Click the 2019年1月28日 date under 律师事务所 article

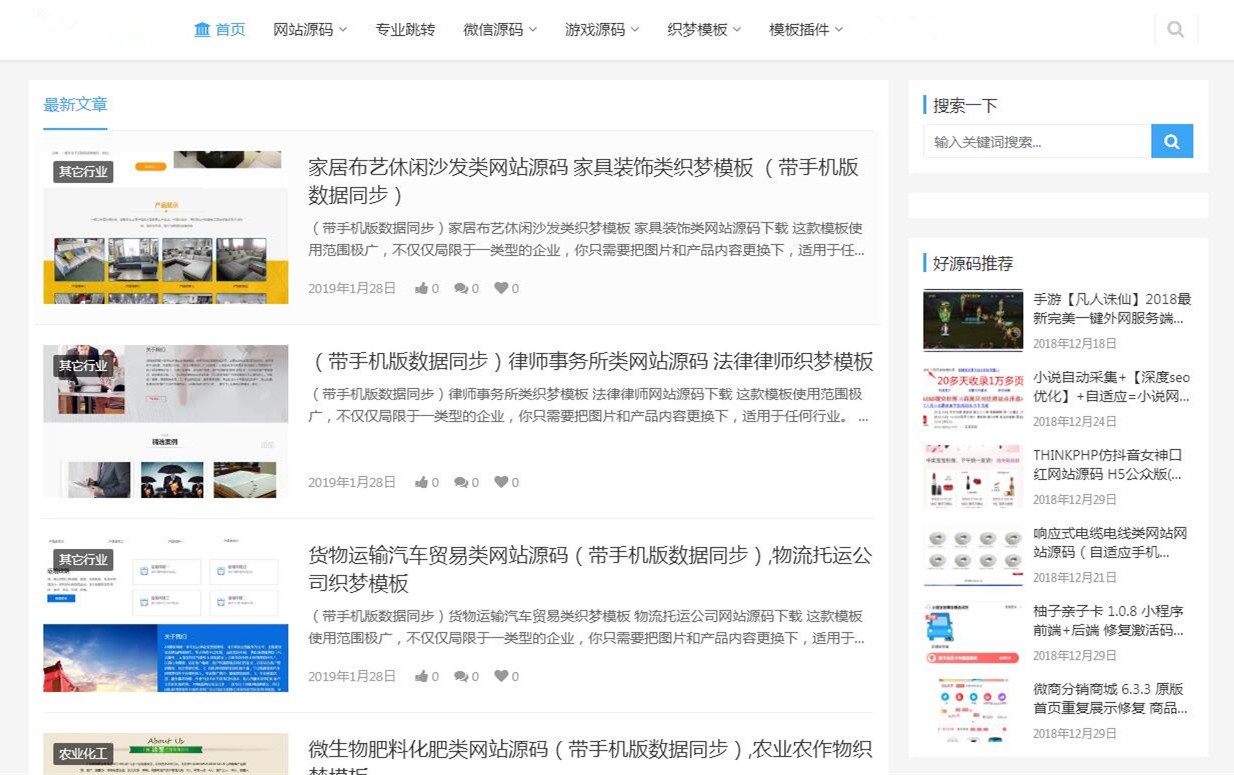click(x=352, y=482)
